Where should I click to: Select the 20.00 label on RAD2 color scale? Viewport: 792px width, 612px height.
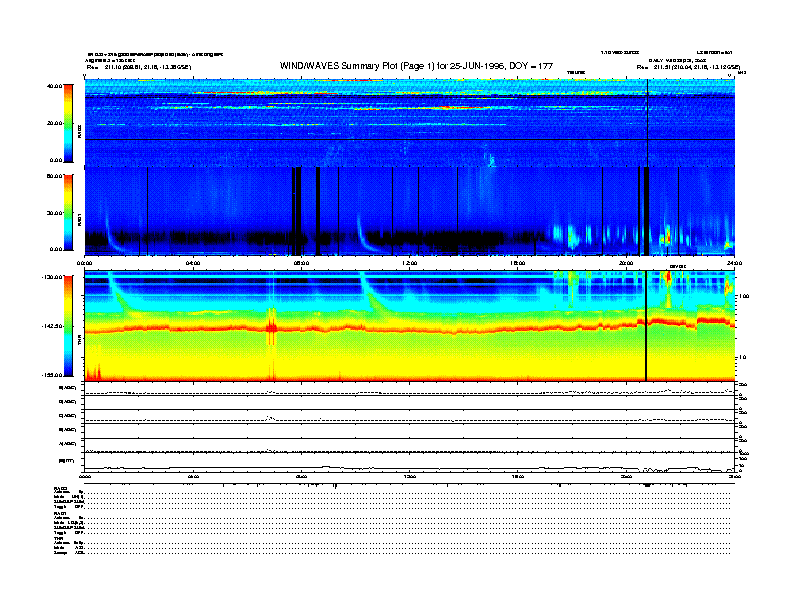tap(55, 123)
